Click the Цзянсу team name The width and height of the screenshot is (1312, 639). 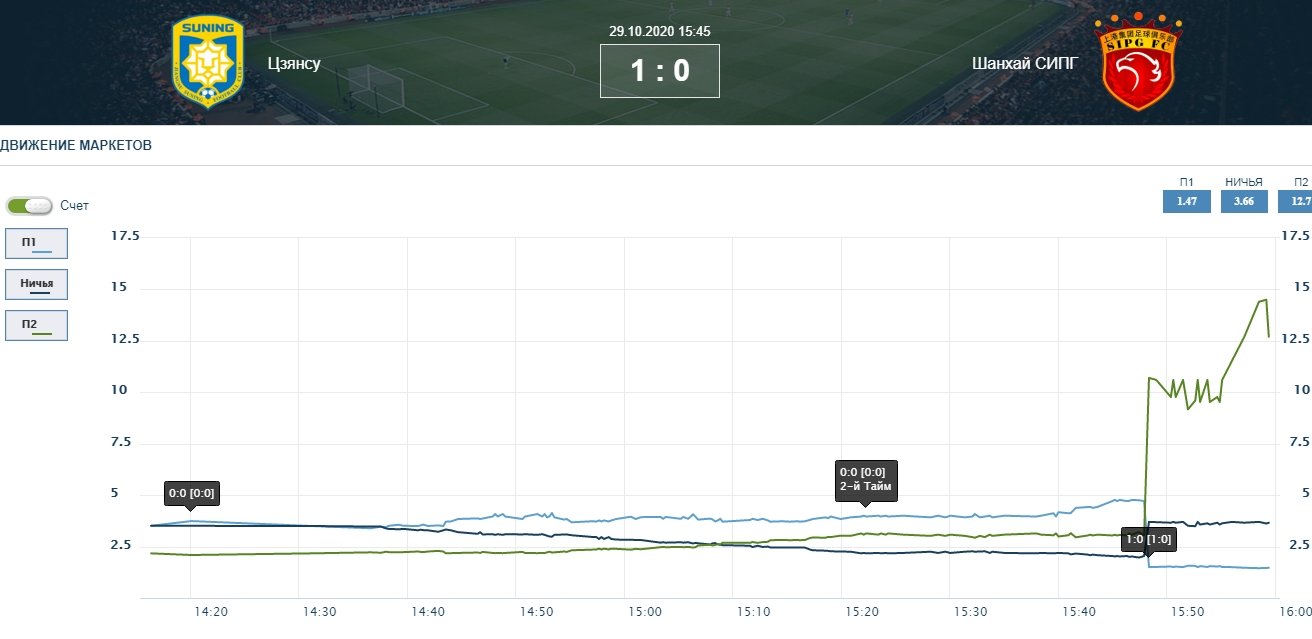point(294,64)
